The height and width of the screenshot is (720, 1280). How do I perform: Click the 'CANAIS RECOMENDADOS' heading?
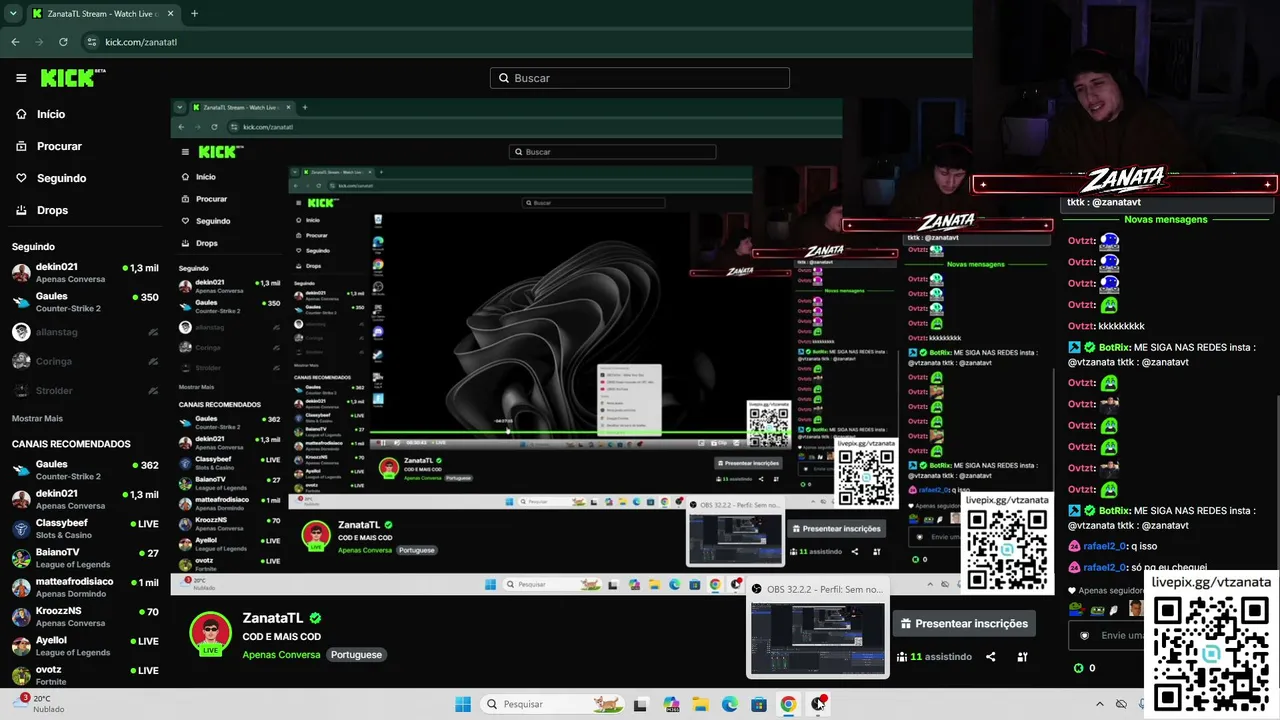click(71, 444)
